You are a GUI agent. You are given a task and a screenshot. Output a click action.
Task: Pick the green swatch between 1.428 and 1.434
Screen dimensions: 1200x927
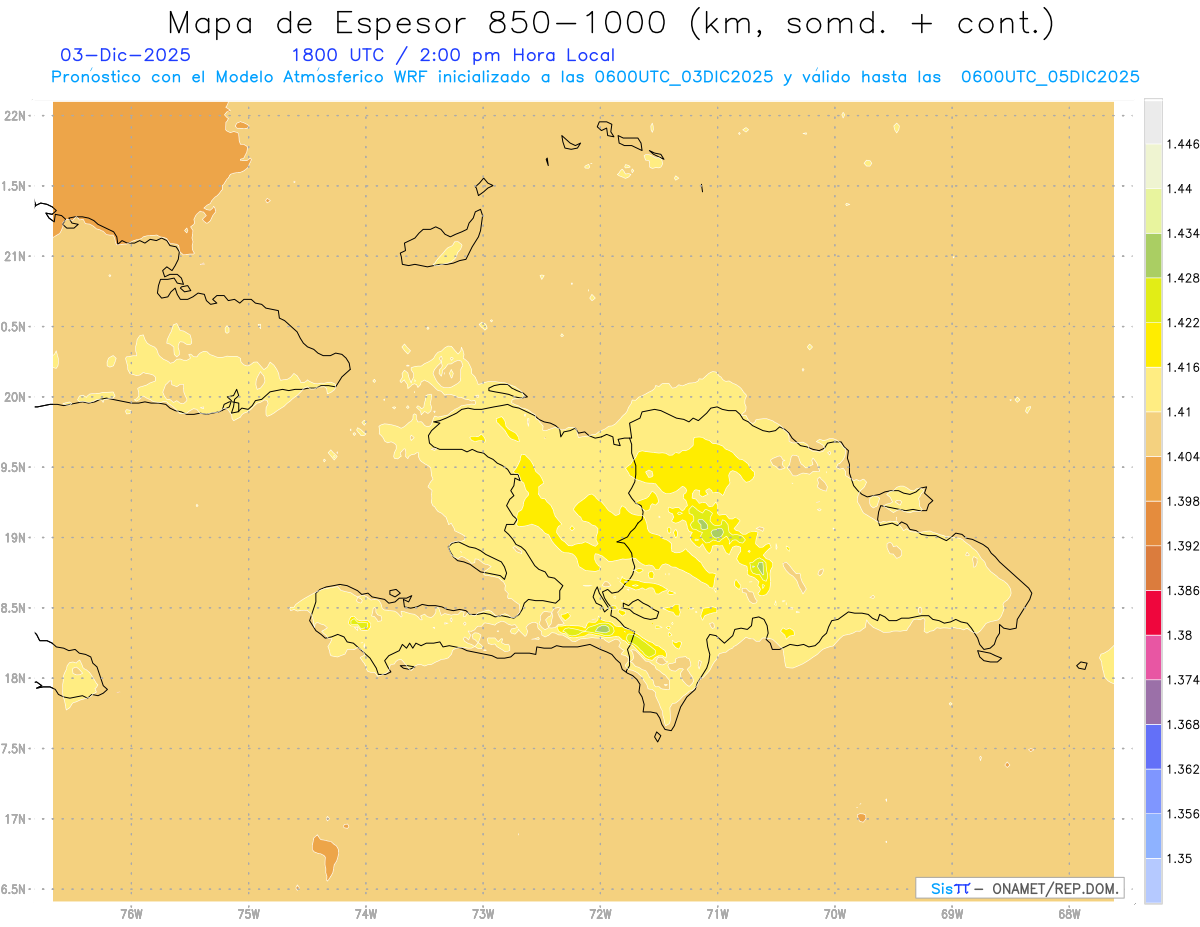coord(1153,255)
